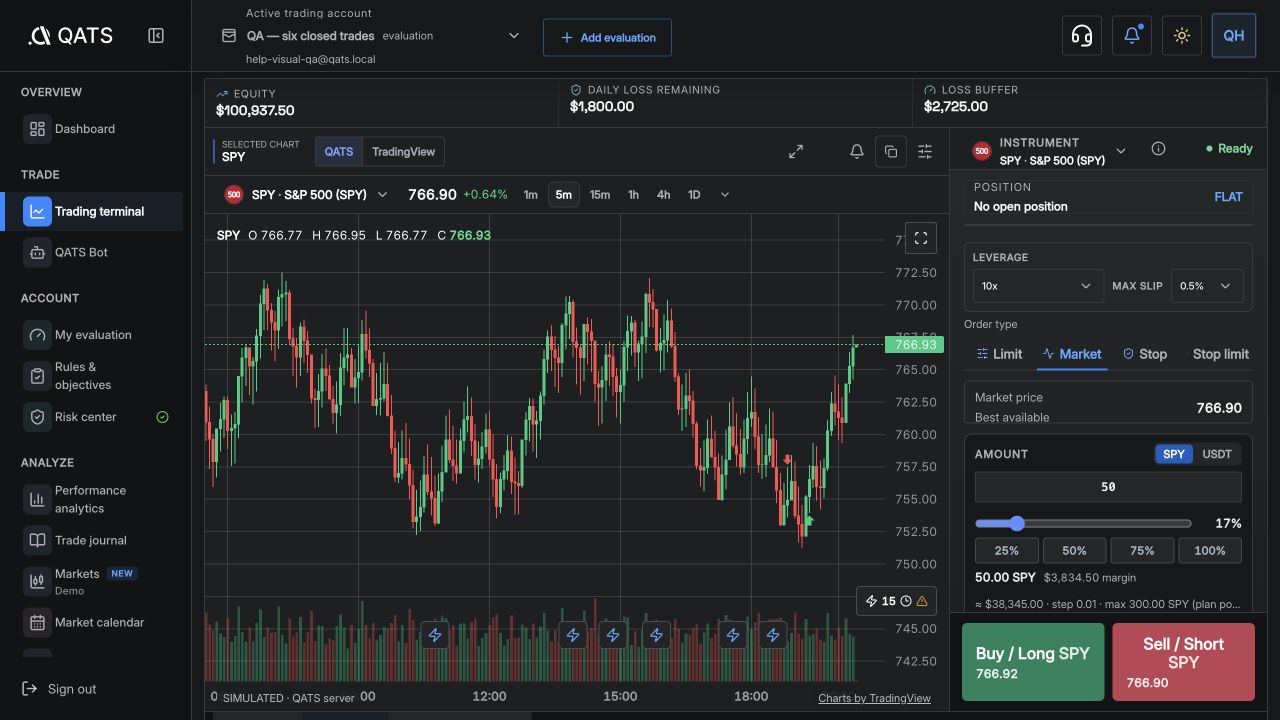Viewport: 1280px width, 720px height.
Task: Click Sell / Short SPY button
Action: coord(1183,662)
